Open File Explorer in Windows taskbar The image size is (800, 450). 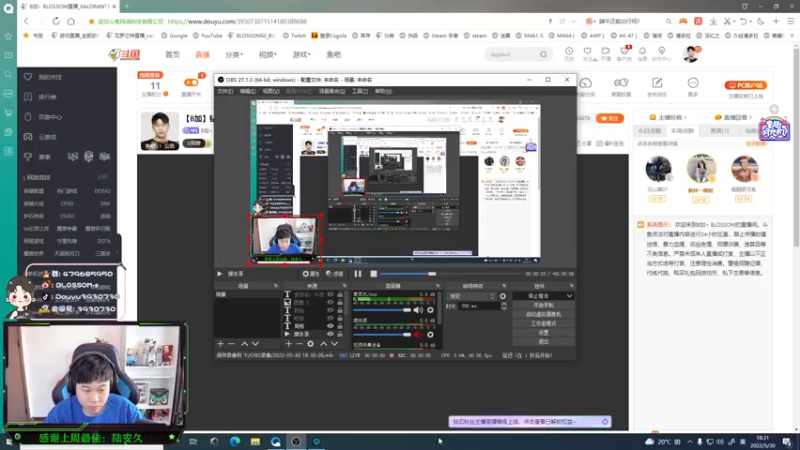coord(255,441)
